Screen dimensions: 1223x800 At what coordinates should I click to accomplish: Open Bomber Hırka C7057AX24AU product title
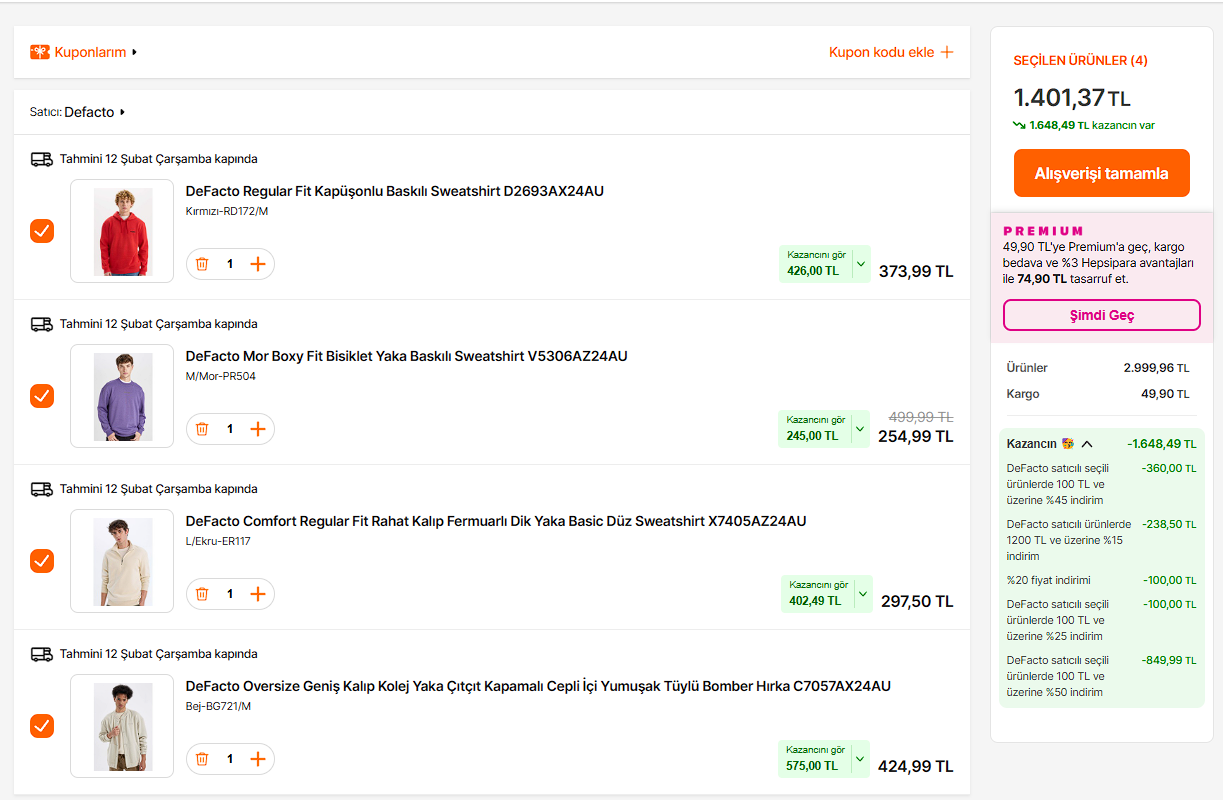tap(538, 686)
